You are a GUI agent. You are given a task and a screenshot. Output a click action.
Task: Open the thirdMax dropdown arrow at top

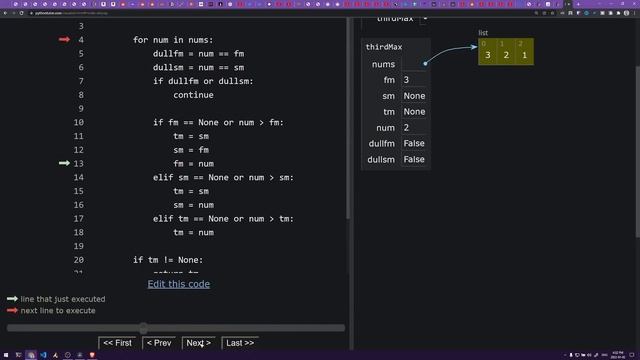[x=424, y=19]
